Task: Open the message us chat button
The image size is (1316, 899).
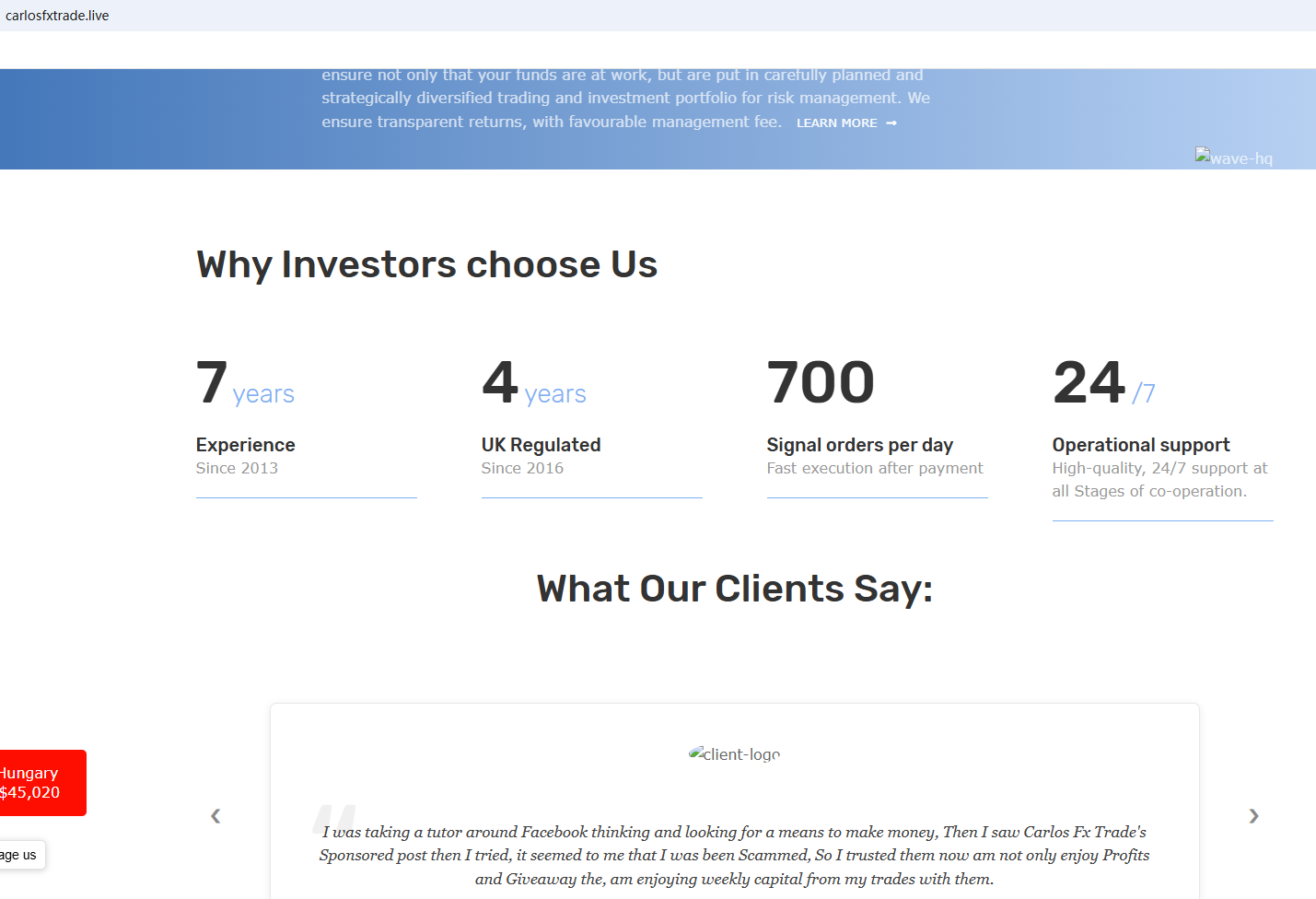Action: [x=20, y=855]
